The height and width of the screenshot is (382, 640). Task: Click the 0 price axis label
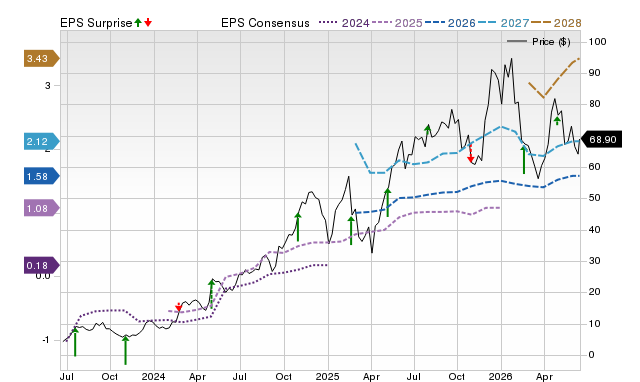pyautogui.click(x=591, y=355)
